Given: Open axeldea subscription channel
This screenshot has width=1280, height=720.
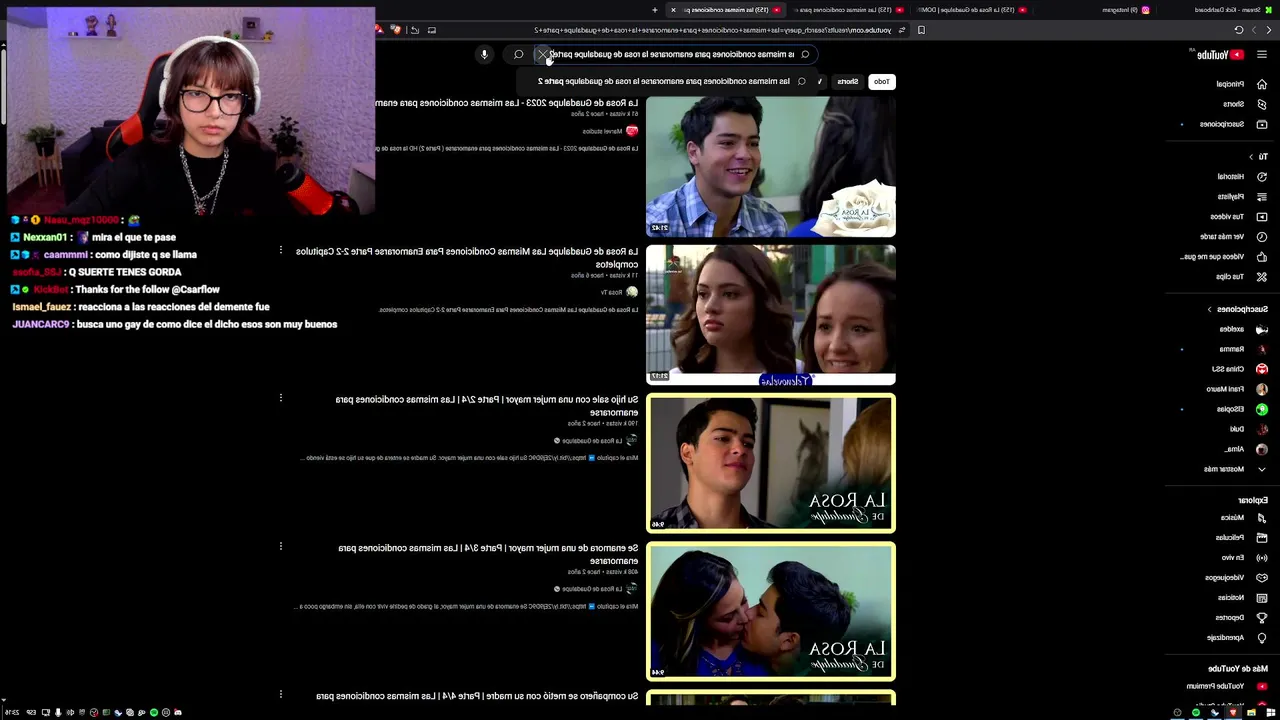Looking at the screenshot, I should click(1241, 329).
